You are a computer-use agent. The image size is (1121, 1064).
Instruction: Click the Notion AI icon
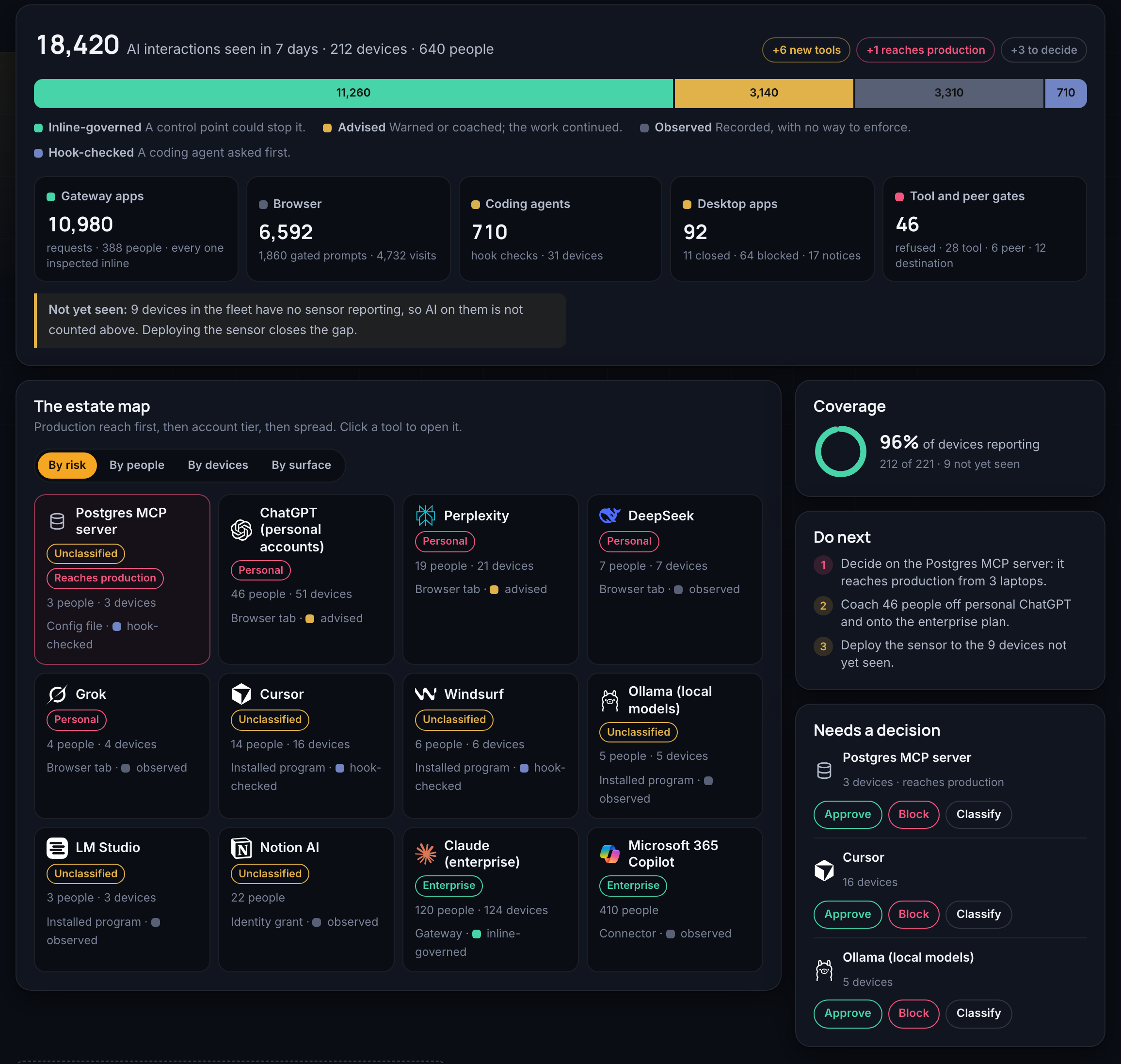(x=241, y=847)
